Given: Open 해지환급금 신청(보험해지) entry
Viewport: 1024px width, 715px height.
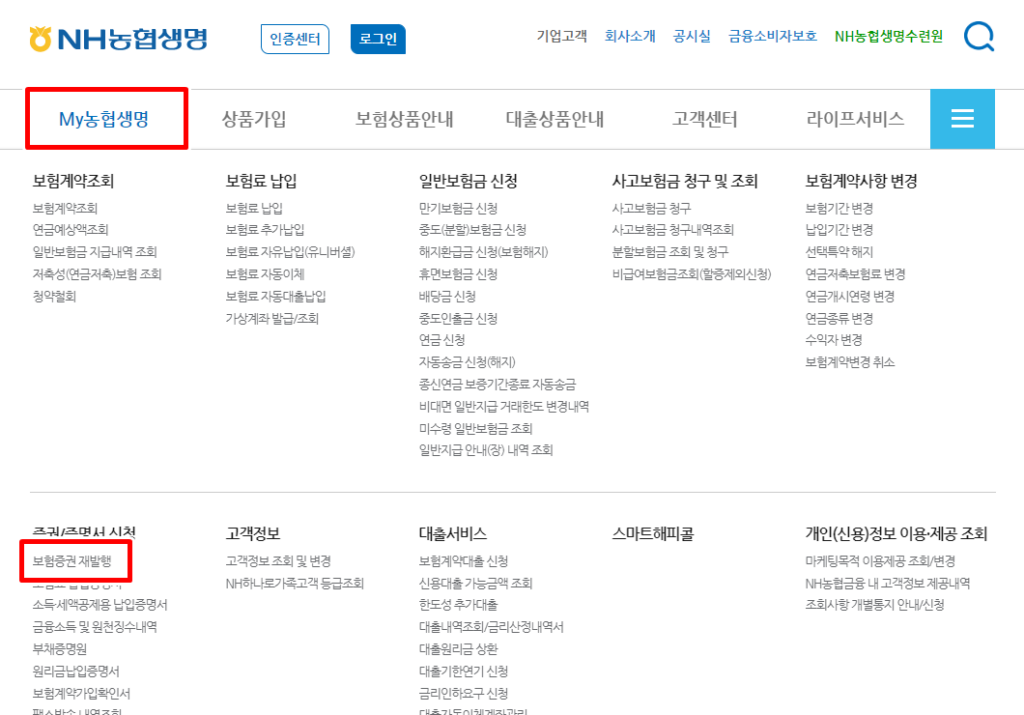Looking at the screenshot, I should 483,252.
